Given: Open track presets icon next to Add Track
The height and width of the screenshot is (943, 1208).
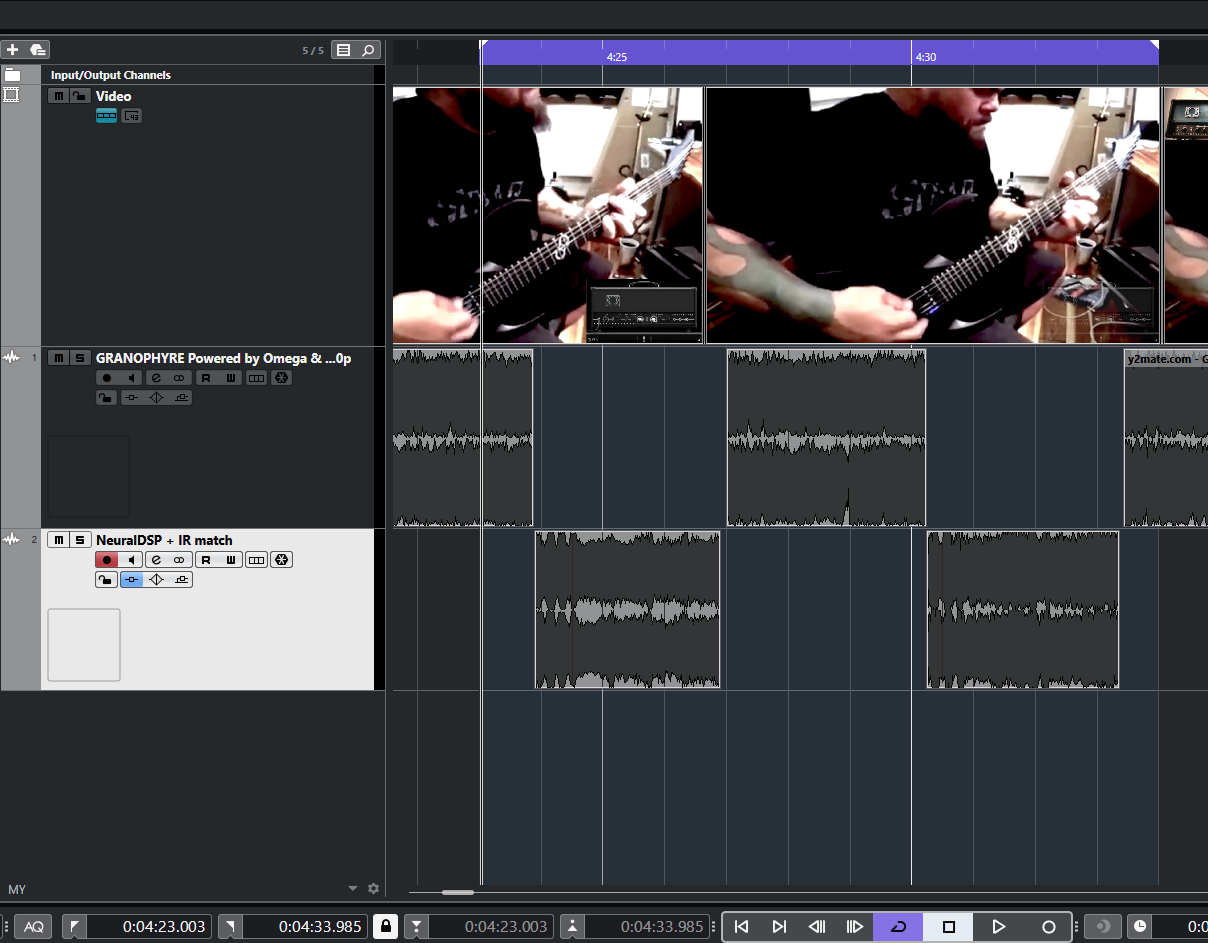Looking at the screenshot, I should click(37, 49).
